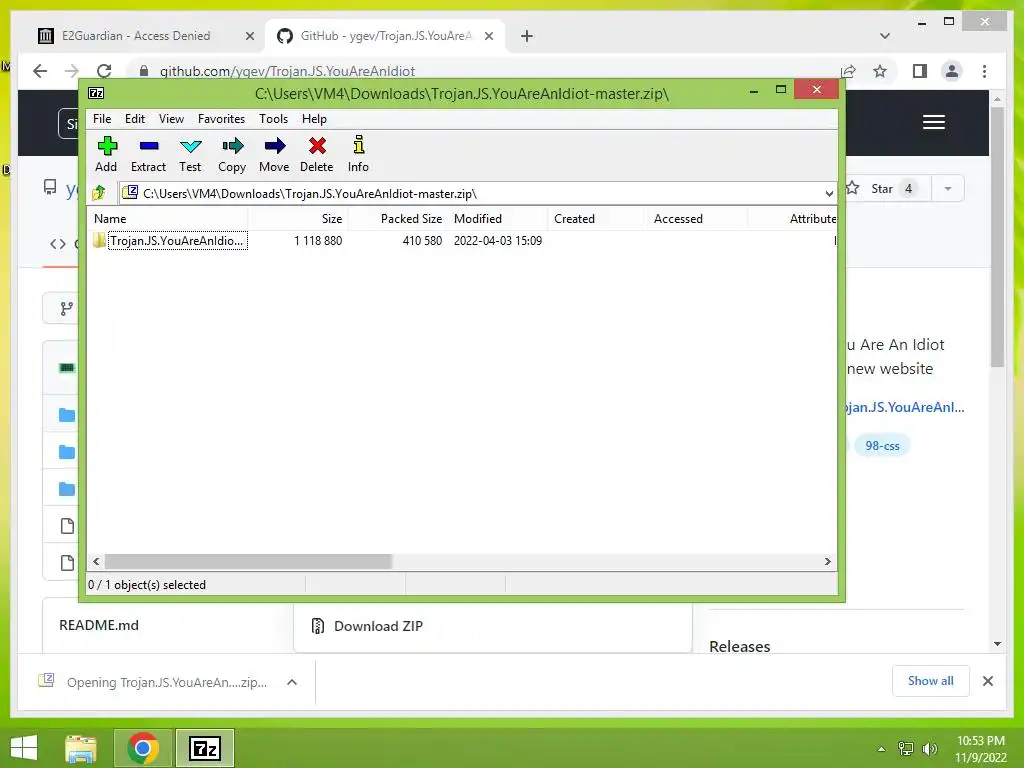Screen dimensions: 1024x768
Task: Close the E2Guardian tab
Action: (x=249, y=37)
